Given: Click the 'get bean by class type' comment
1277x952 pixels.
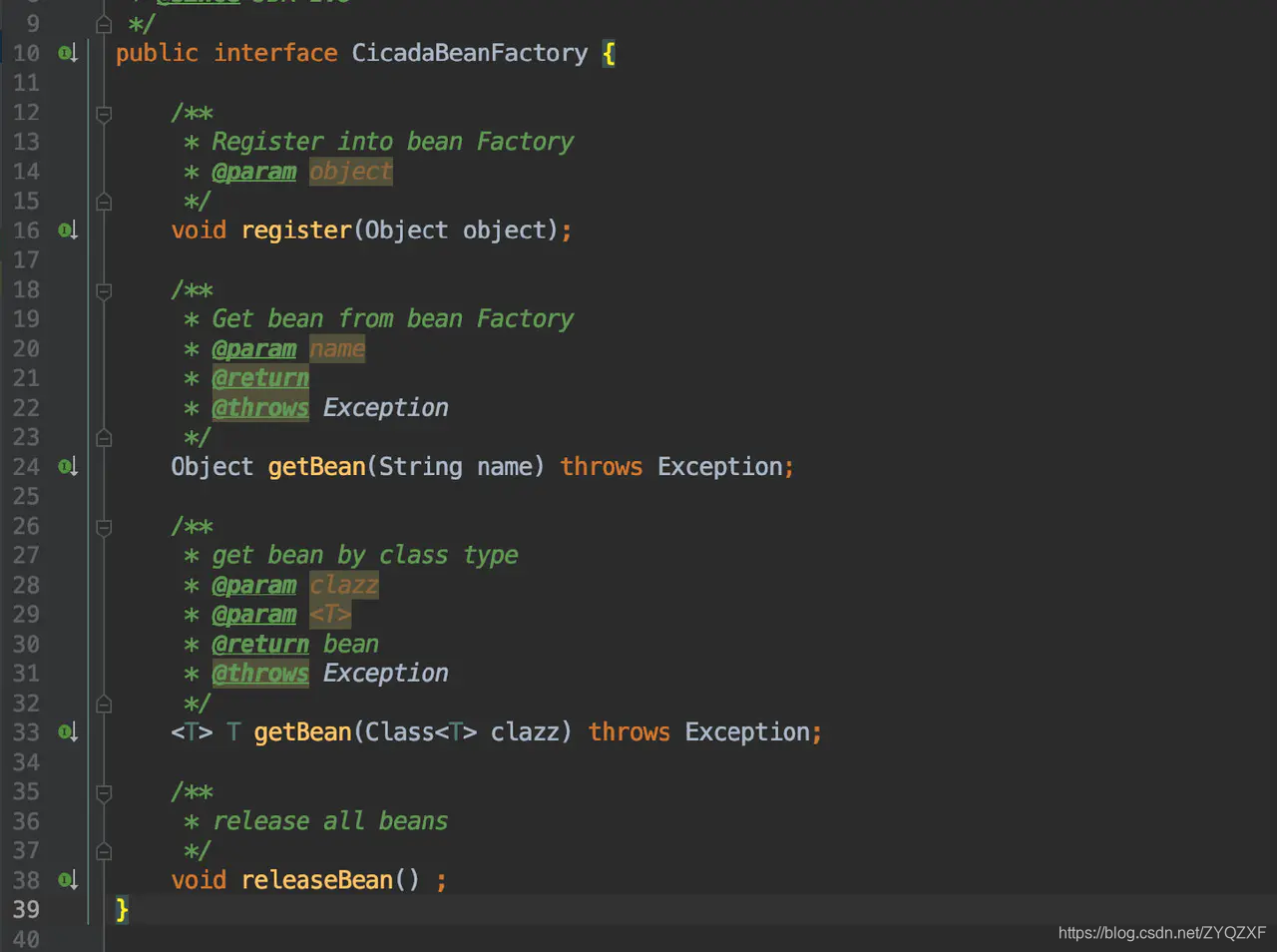Looking at the screenshot, I should 365,556.
